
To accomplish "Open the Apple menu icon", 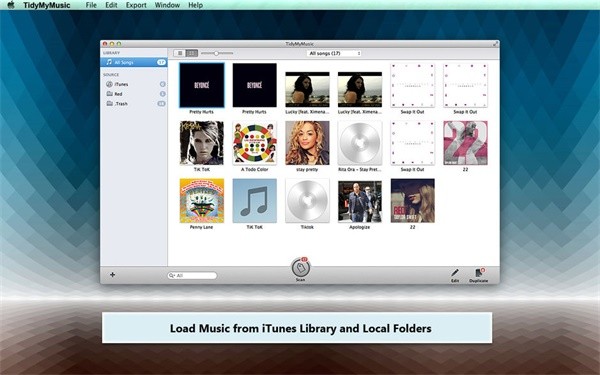I will (11, 5).
